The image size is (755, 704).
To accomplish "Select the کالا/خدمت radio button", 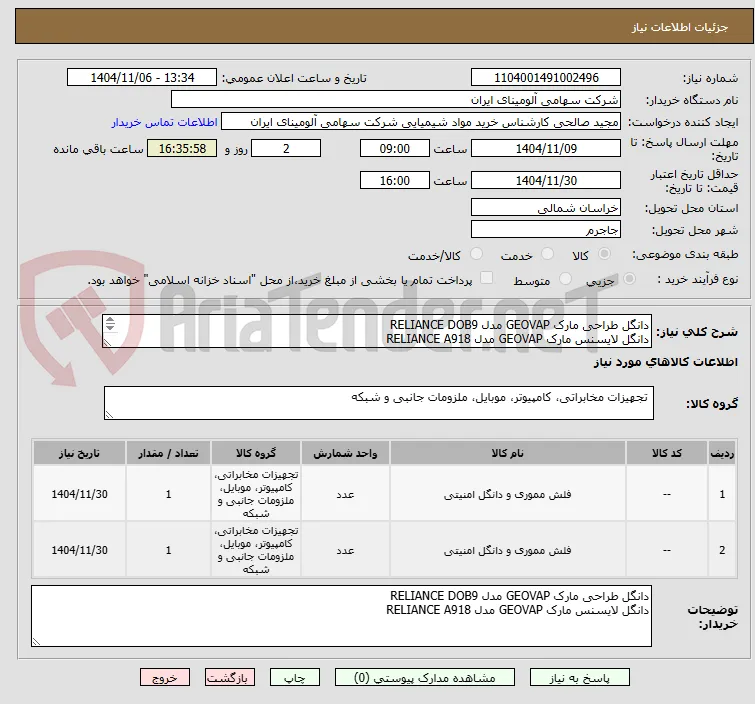I will [x=476, y=254].
